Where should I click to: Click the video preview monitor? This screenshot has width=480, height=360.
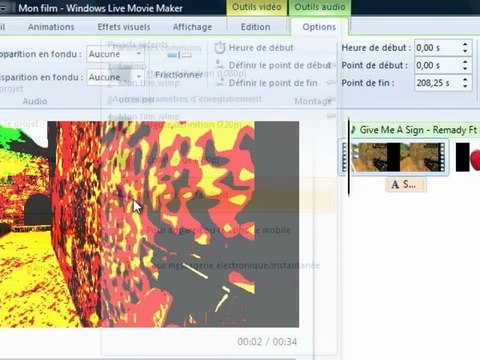point(149,224)
